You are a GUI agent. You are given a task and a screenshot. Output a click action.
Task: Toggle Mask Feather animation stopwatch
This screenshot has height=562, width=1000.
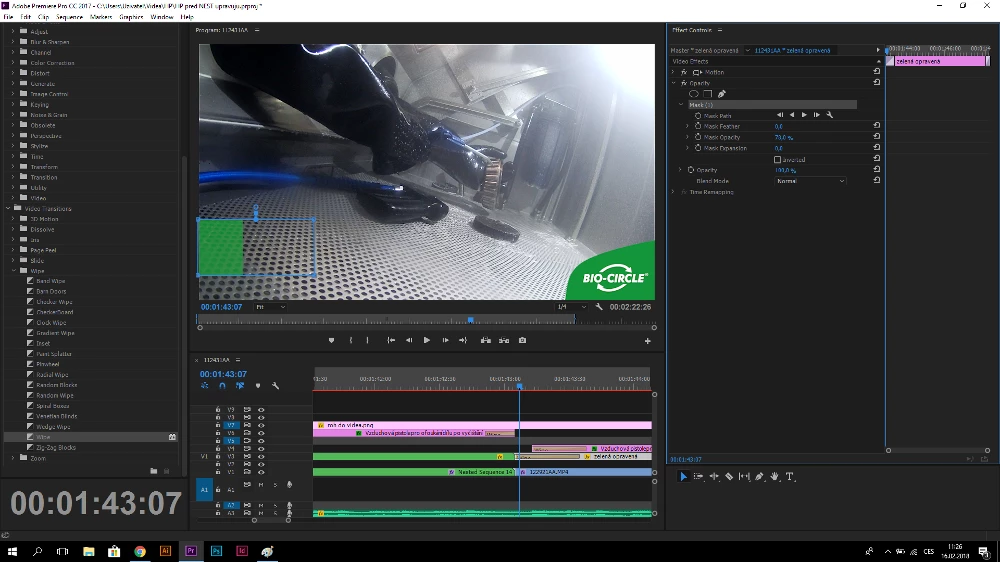coord(698,126)
